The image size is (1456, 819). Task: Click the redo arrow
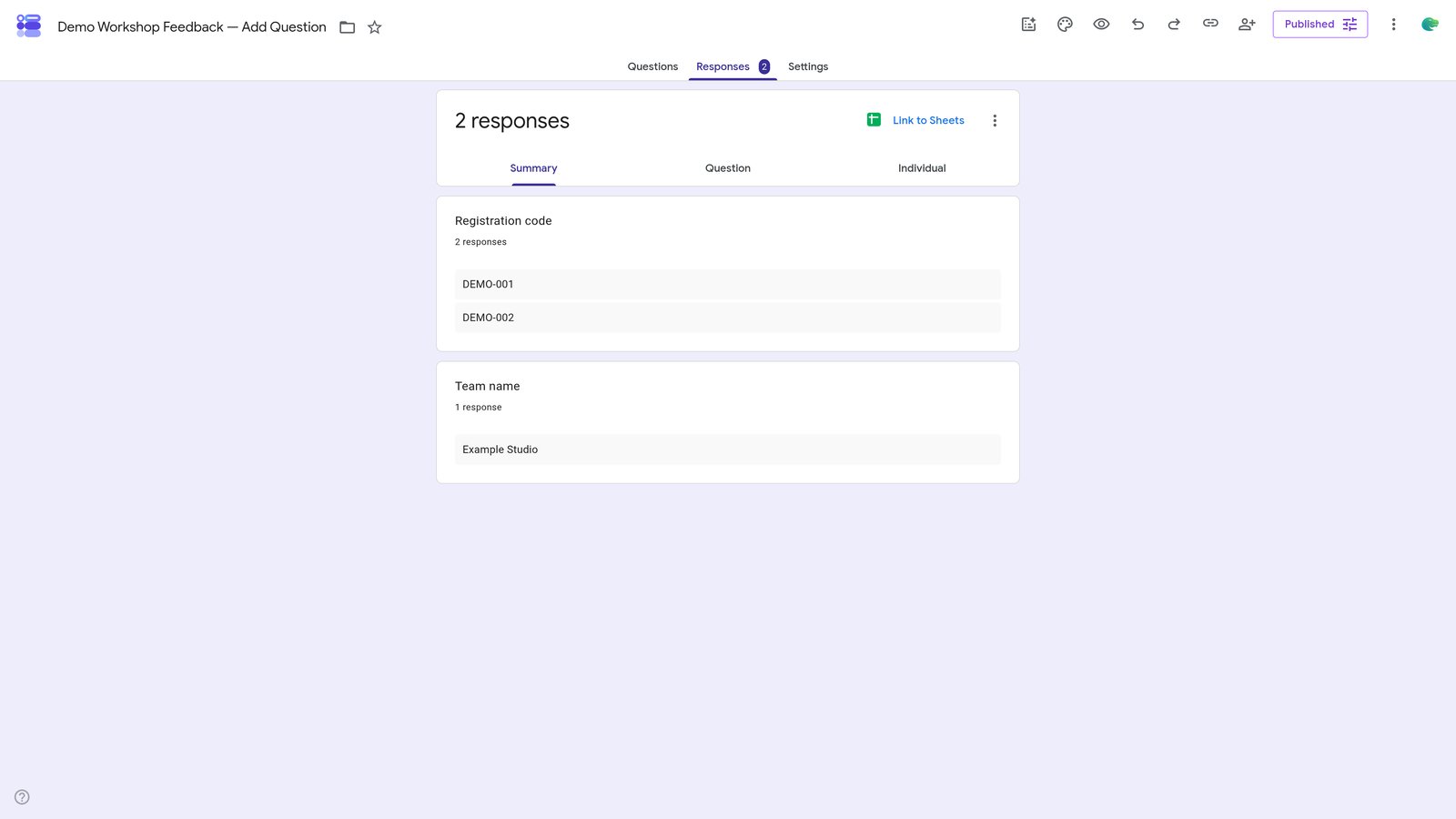1174,25
